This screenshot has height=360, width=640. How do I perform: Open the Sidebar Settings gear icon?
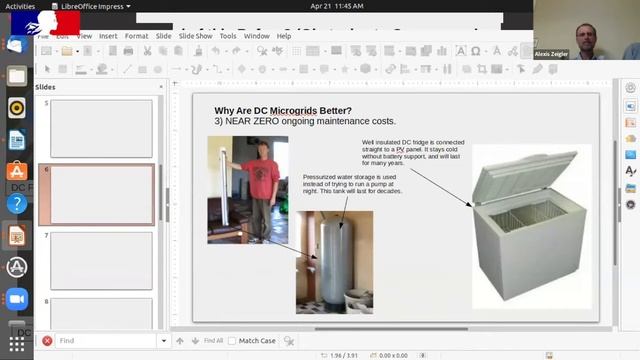point(631,87)
